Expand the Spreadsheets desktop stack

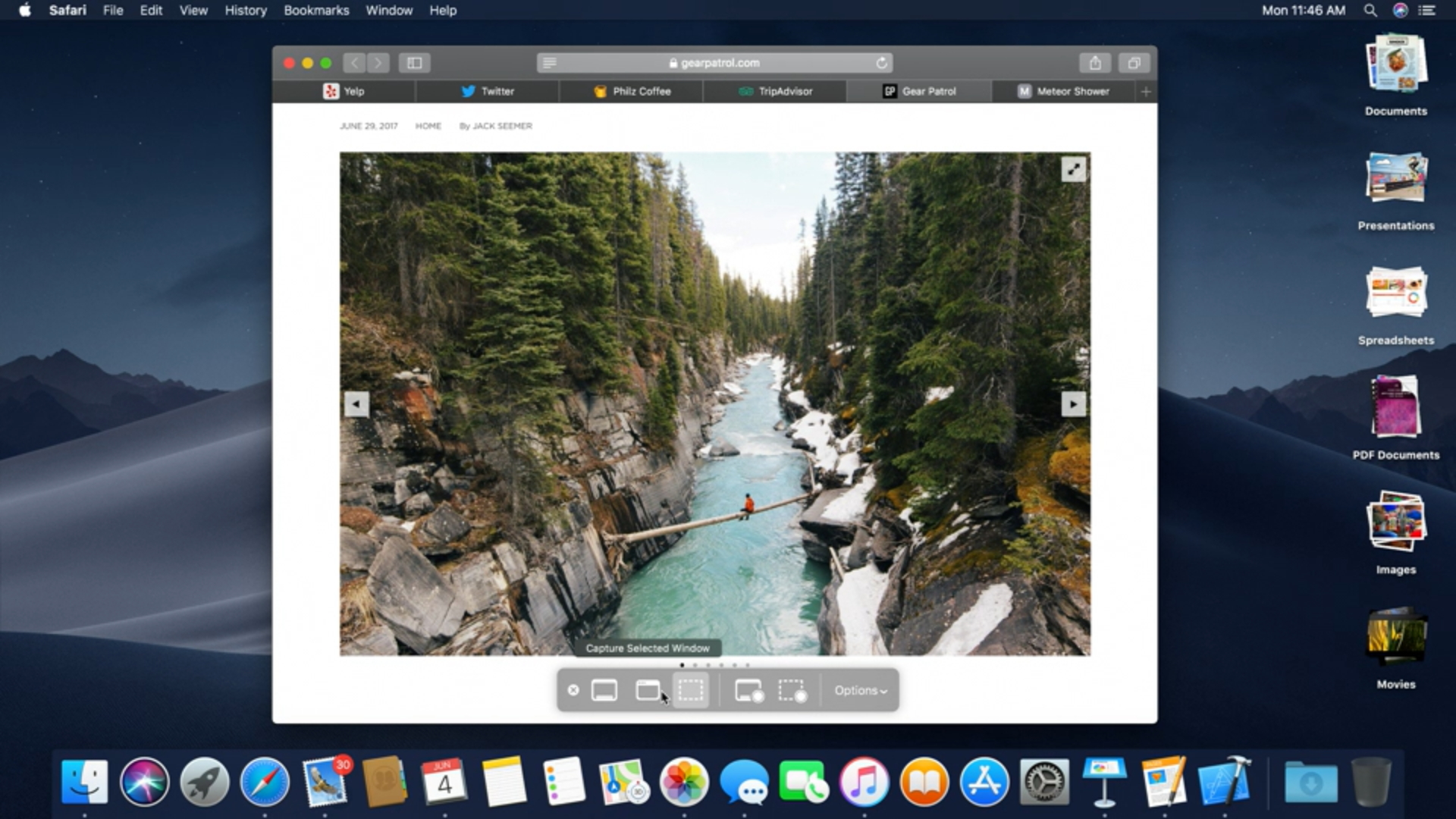[x=1396, y=292]
